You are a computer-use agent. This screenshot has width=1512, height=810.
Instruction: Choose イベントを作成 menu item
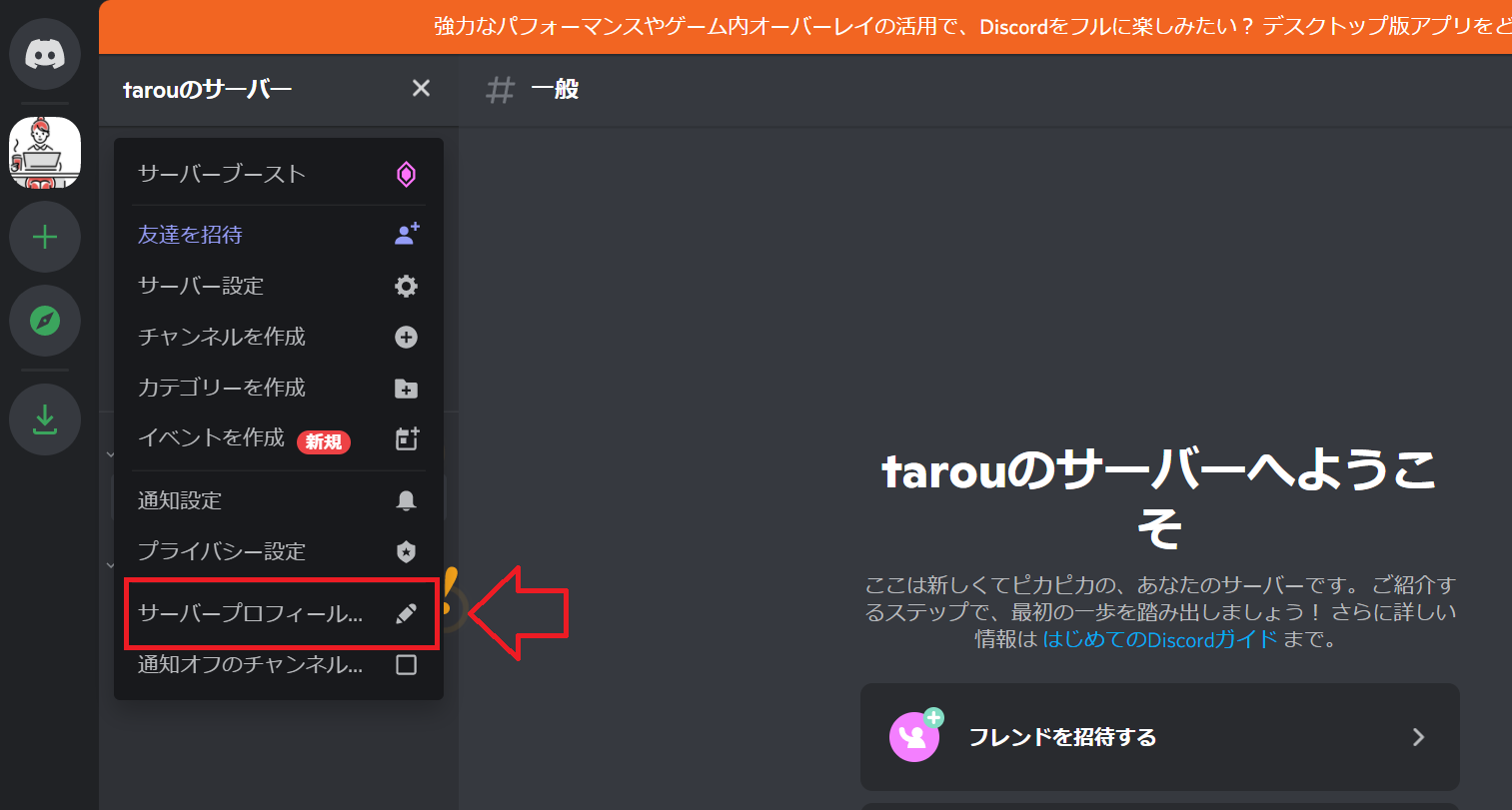point(279,438)
